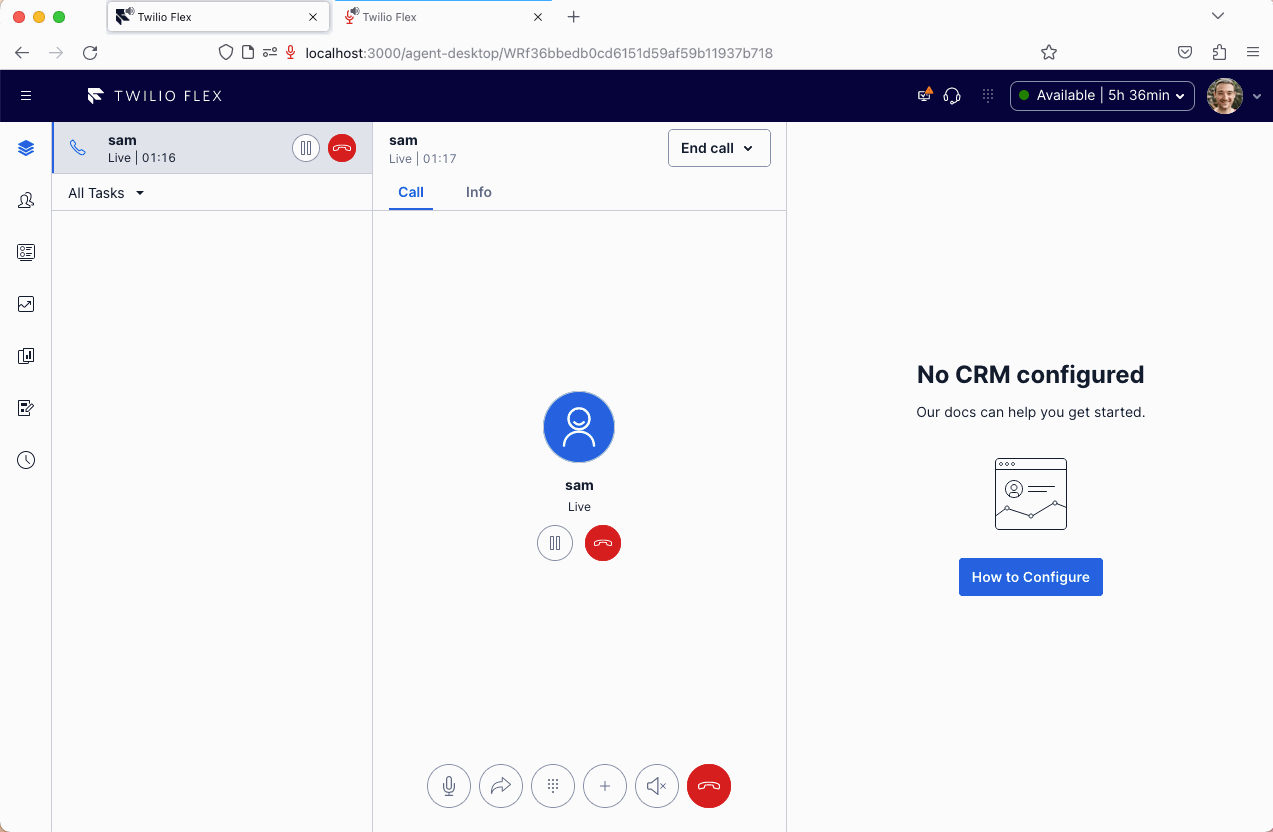Open the Queues Stats icon in sidebar

click(x=26, y=252)
